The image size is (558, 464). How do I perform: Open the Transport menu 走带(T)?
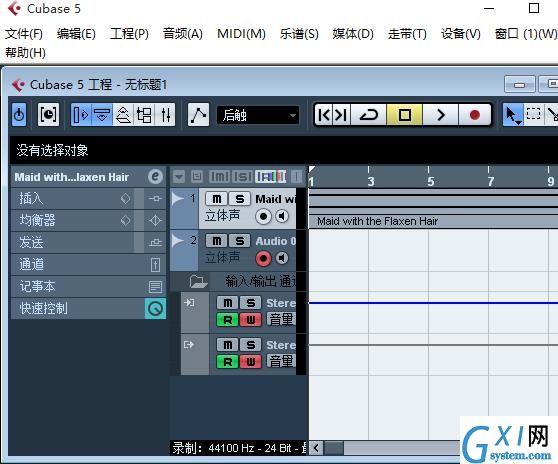tap(407, 34)
